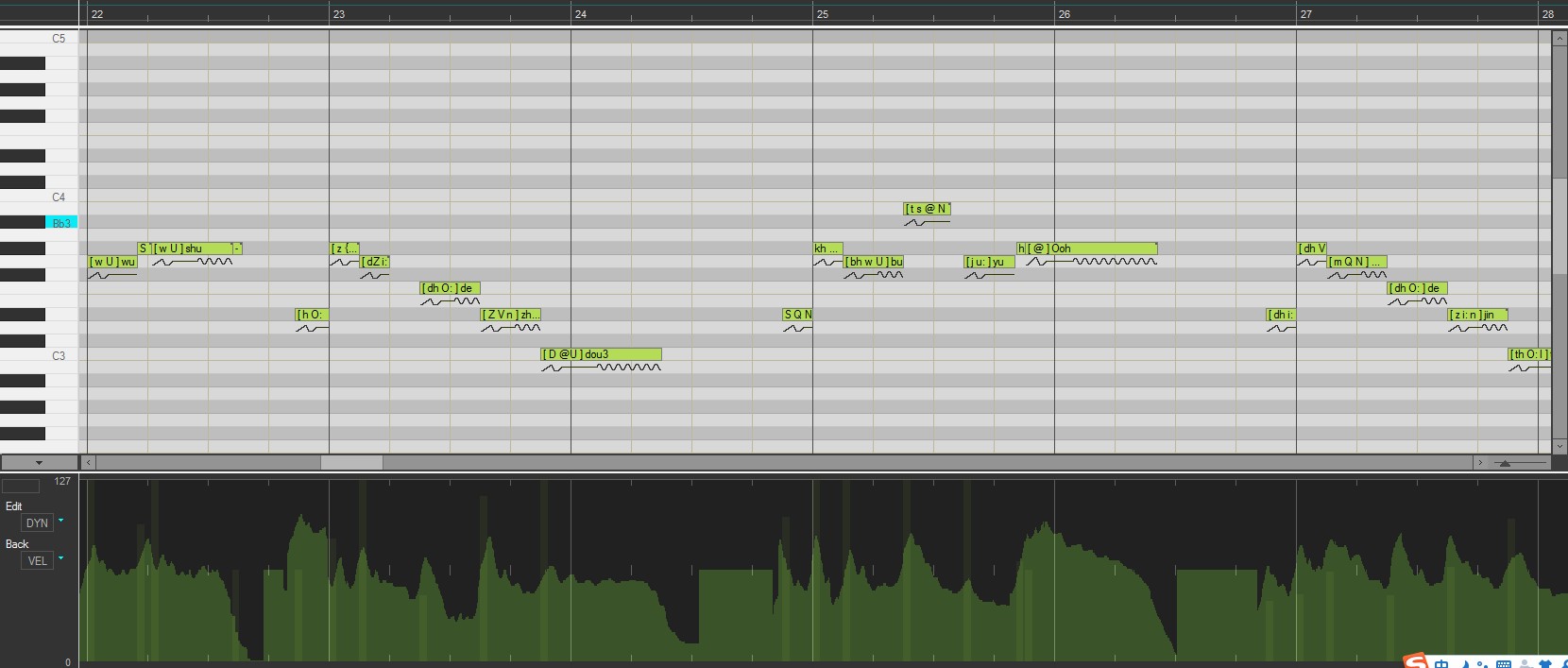Select the "[t s @ N" note
Image resolution: width=1568 pixels, height=668 pixels.
point(928,209)
